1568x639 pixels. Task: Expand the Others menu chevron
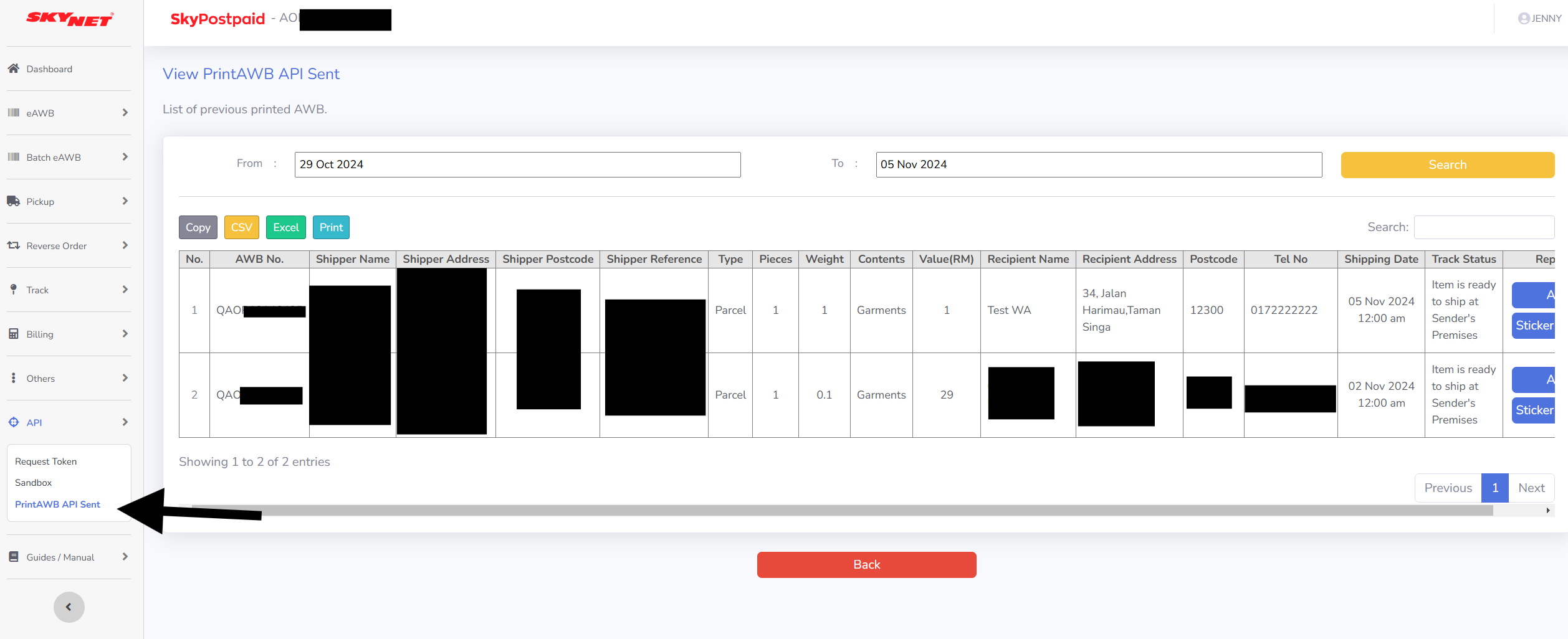tap(125, 378)
